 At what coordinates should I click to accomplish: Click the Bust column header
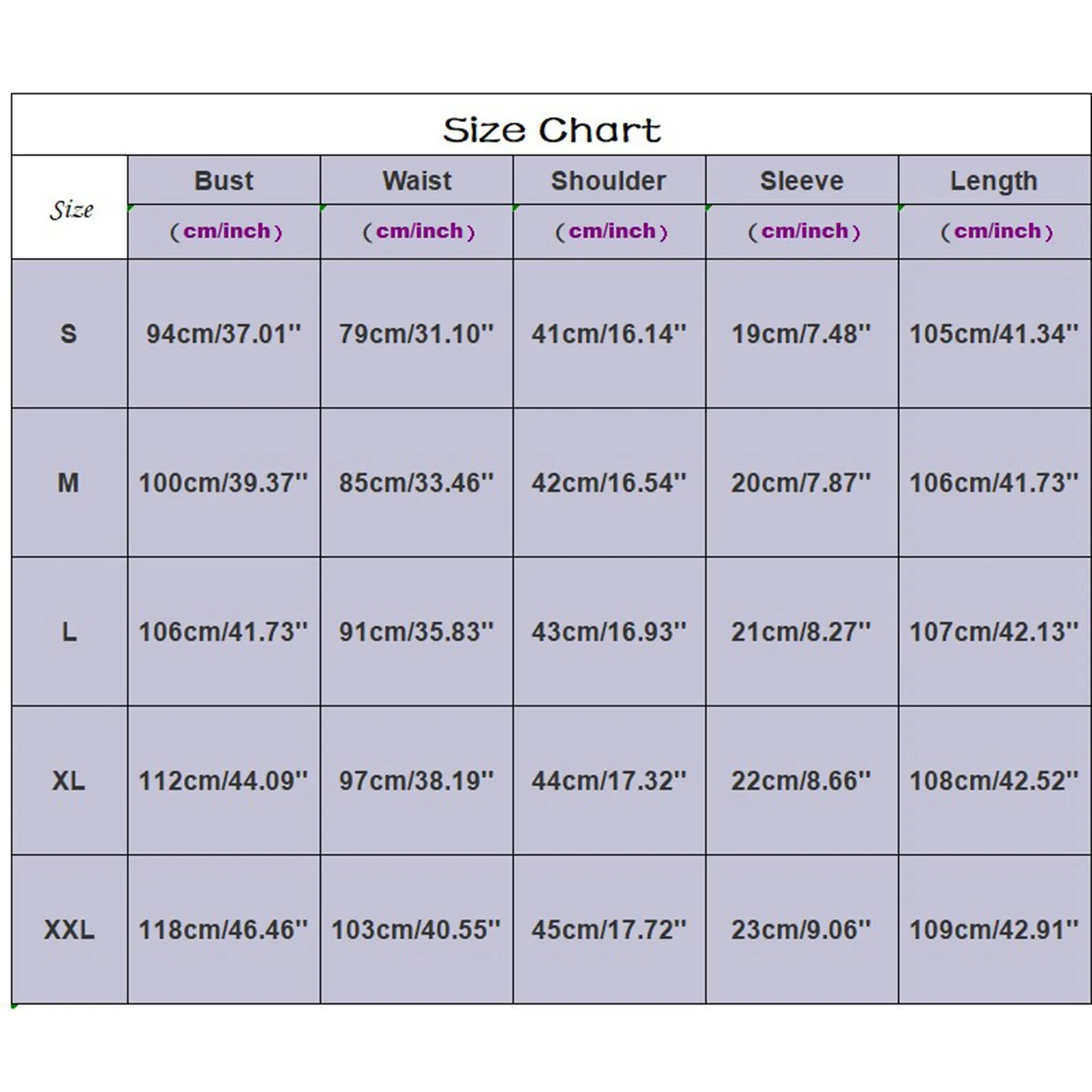point(224,181)
